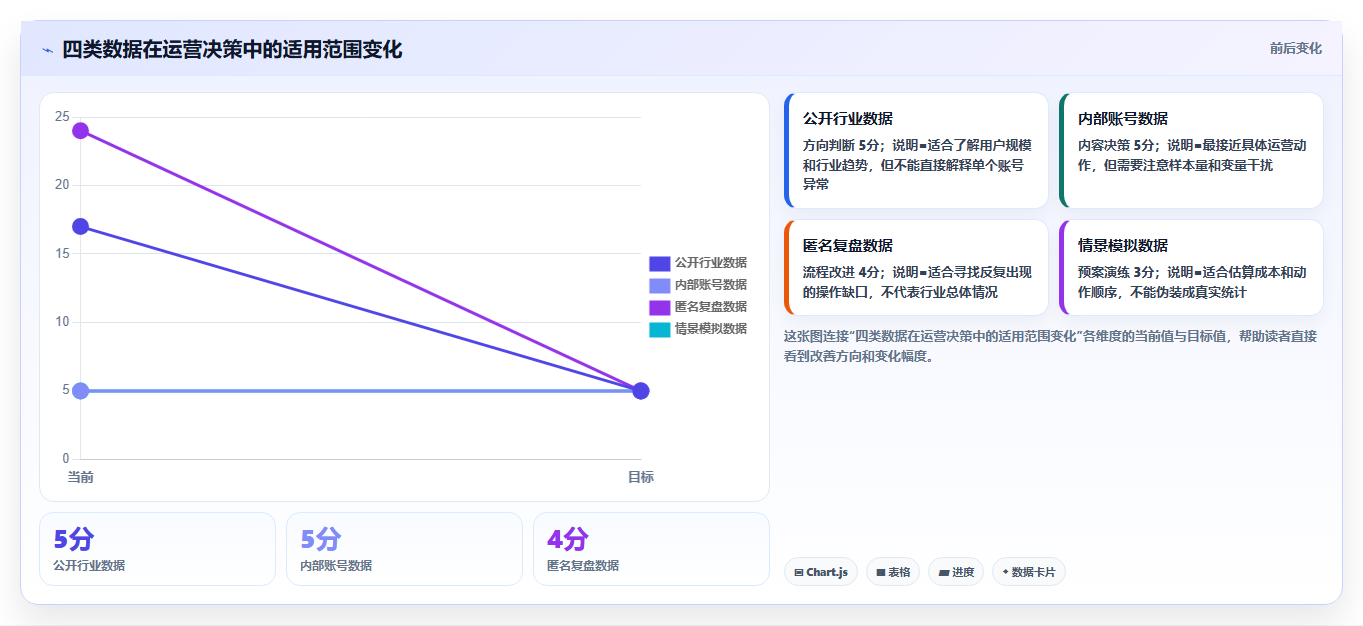This screenshot has width=1363, height=626.
Task: Click the Chart.js tag chip
Action: (x=821, y=572)
